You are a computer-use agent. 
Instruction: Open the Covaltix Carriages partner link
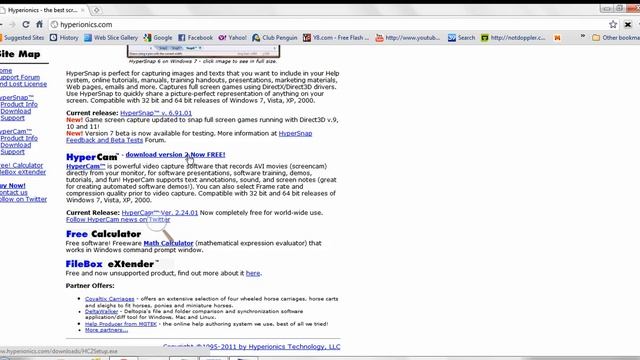point(109,299)
